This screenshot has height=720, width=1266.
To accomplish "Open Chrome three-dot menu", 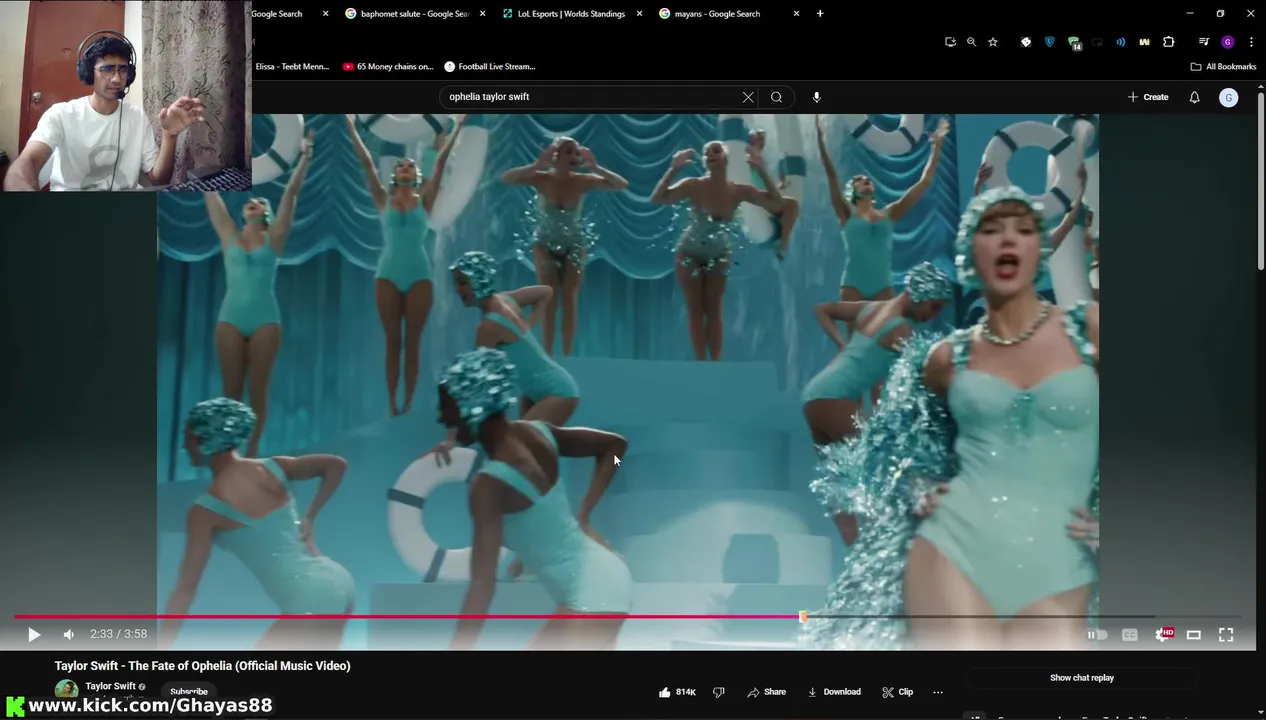I will coord(1251,42).
